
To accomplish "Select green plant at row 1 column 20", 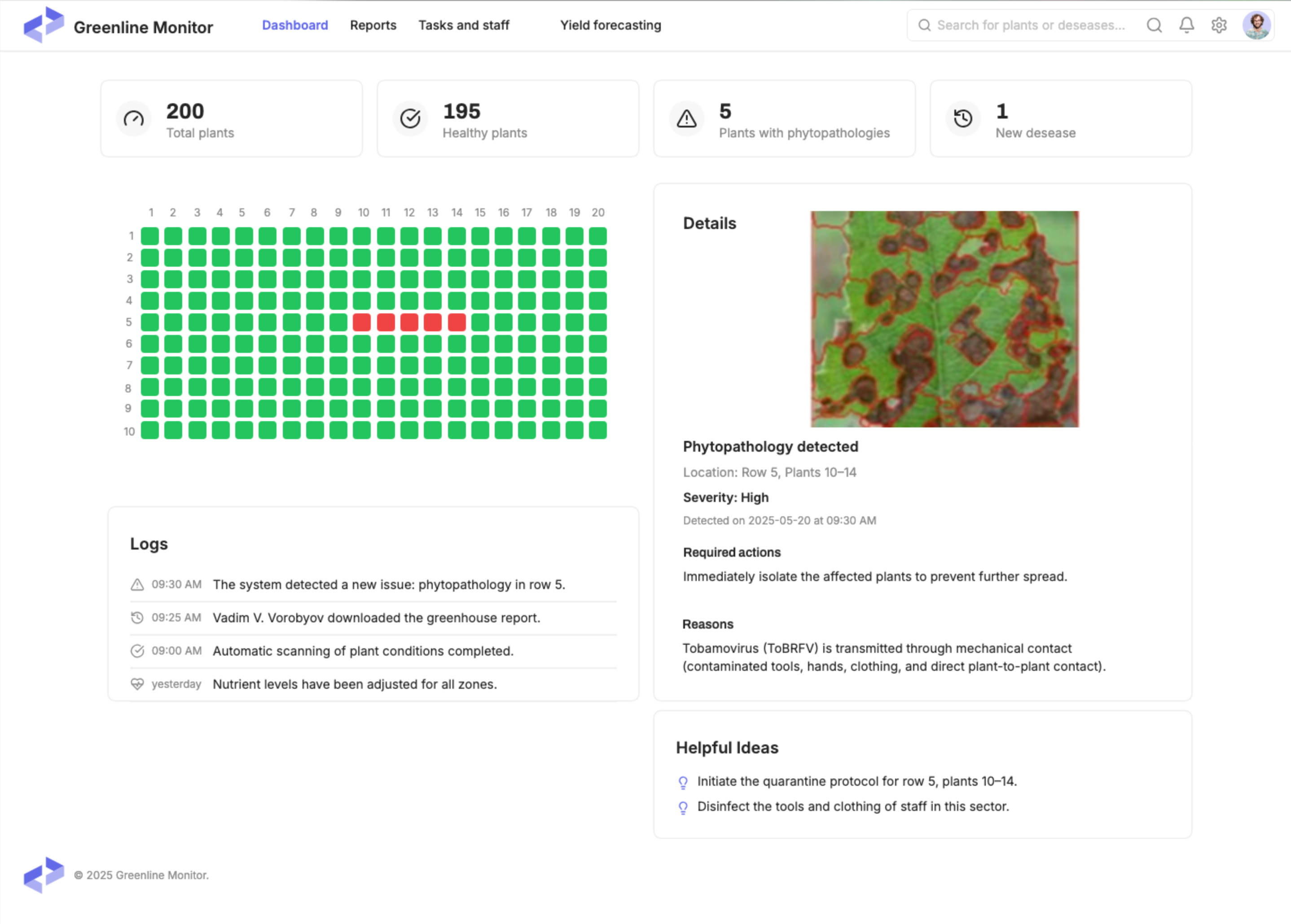I will [x=598, y=236].
